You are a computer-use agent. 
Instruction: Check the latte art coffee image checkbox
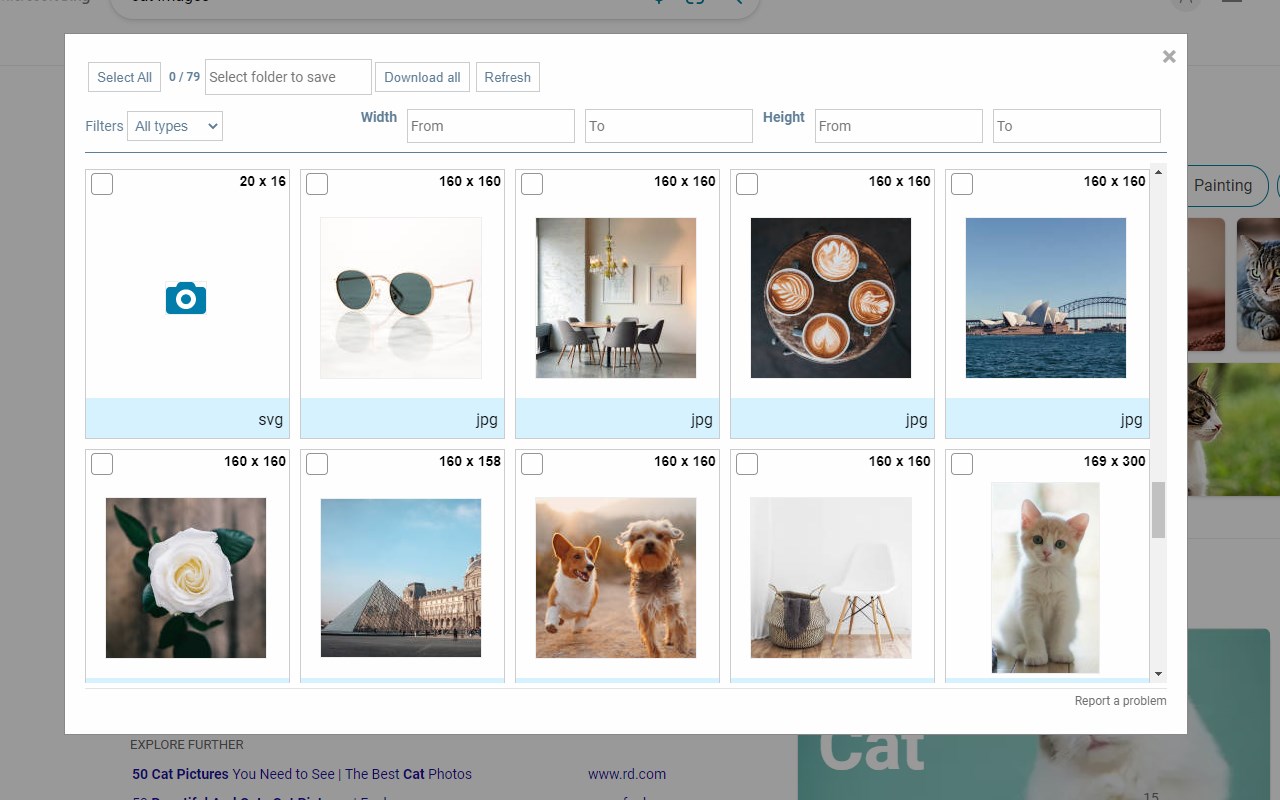coord(747,184)
